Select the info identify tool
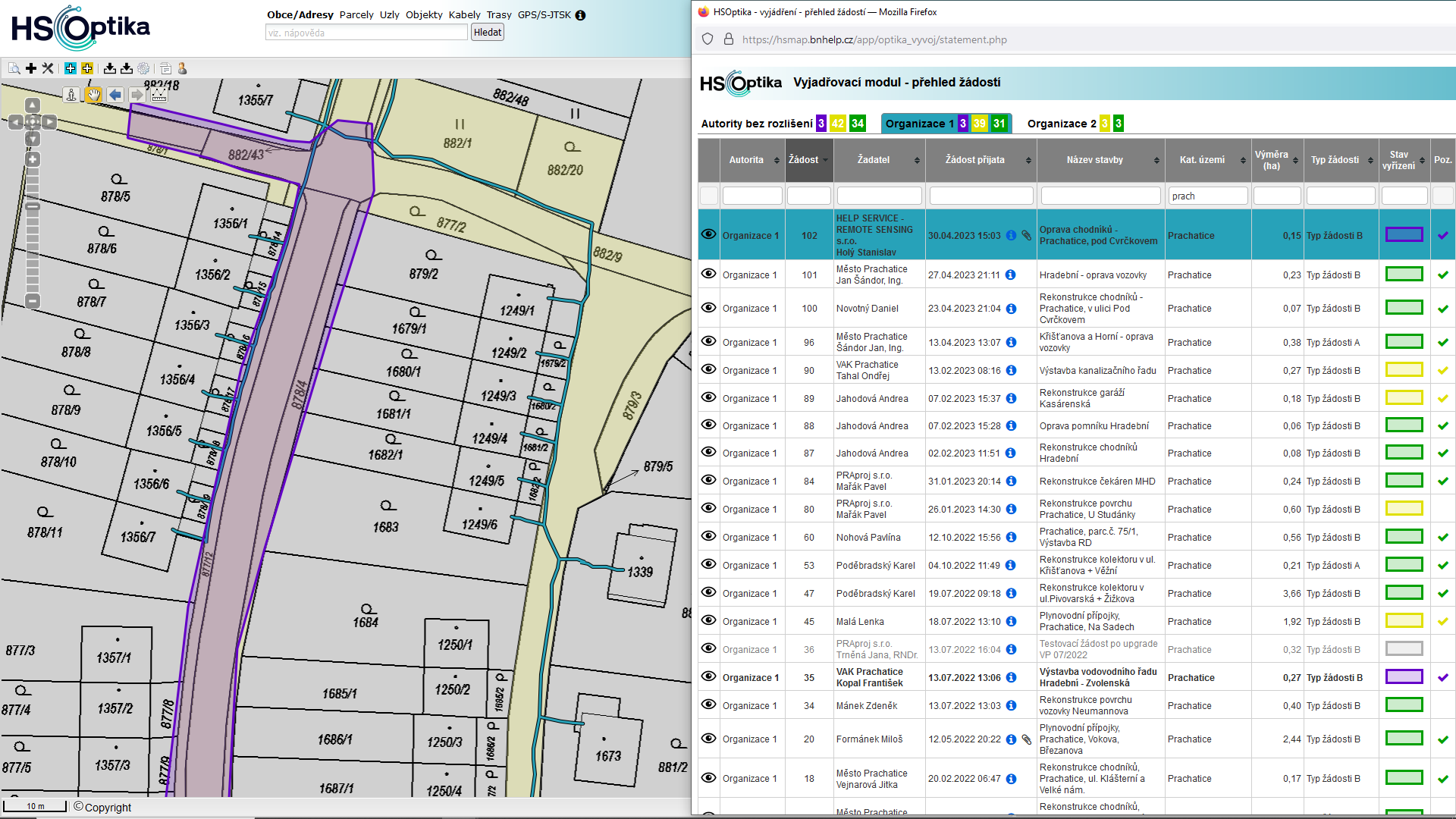This screenshot has height=819, width=1456. coord(71,95)
